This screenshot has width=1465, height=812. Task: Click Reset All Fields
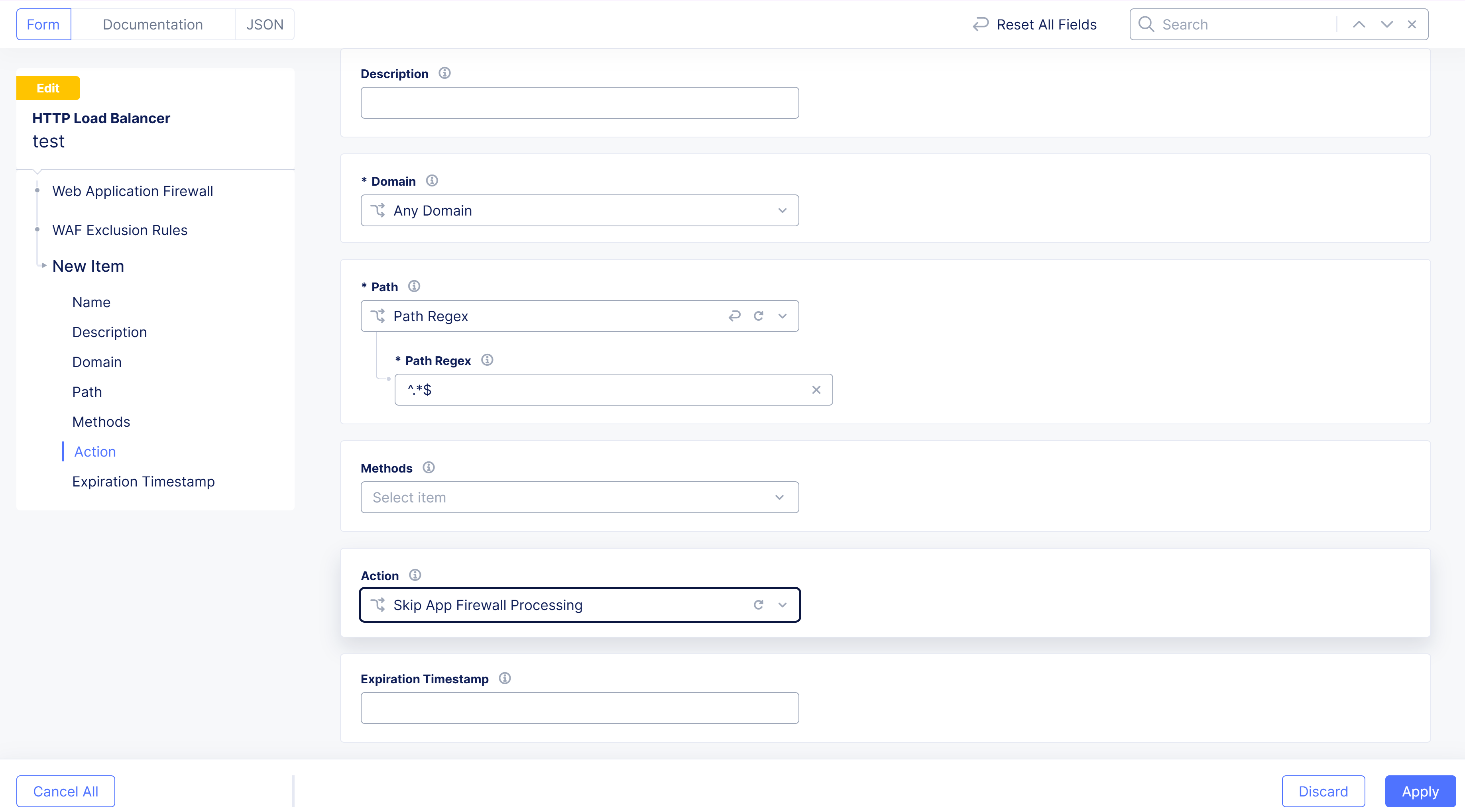pos(1034,24)
